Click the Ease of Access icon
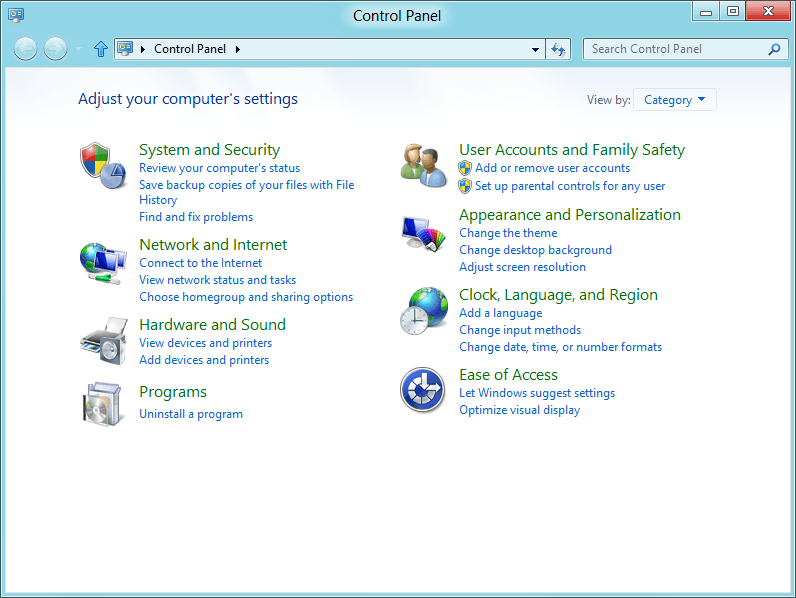796x598 pixels. pos(422,389)
